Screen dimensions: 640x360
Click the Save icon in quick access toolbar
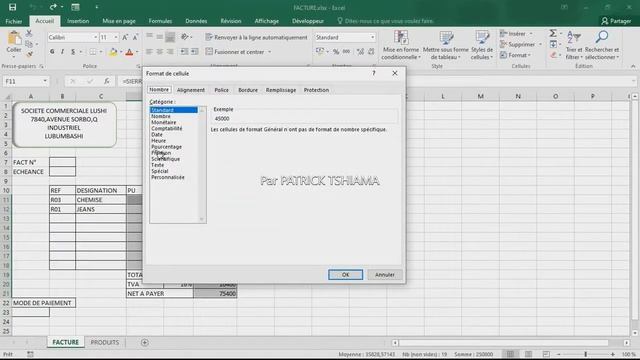tap(13, 7)
